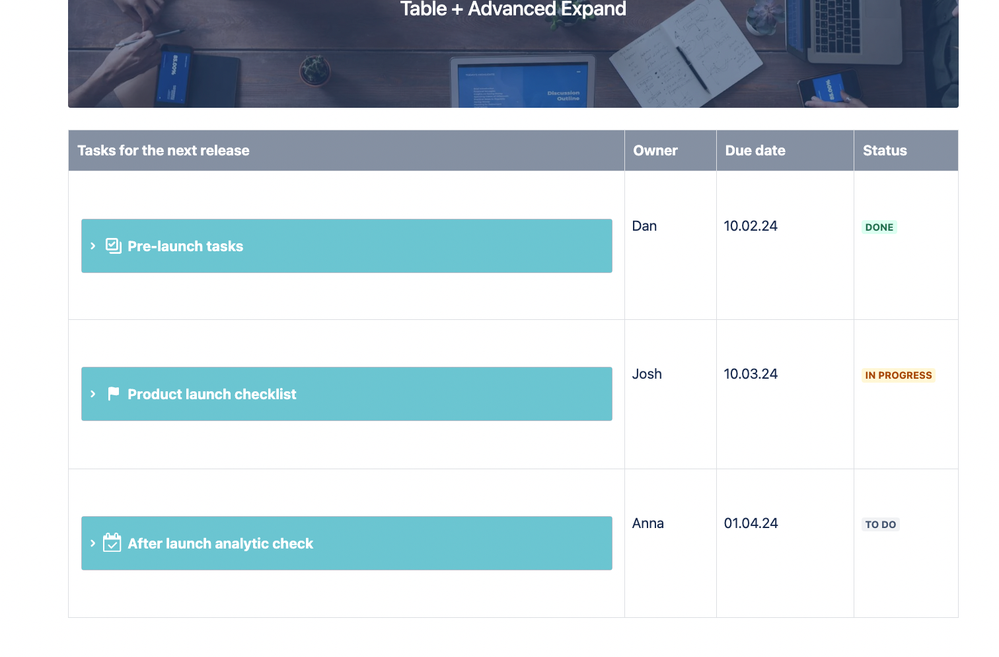Expand the After launch analytic check chevron
The width and height of the screenshot is (999, 657).
point(93,543)
